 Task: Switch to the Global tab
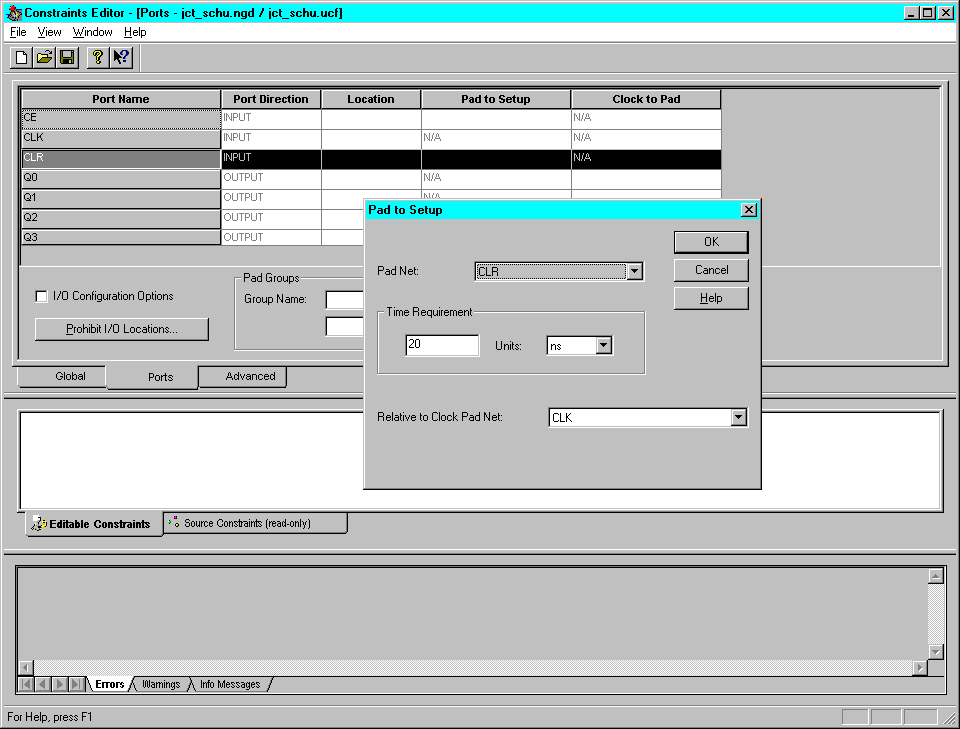click(x=70, y=376)
